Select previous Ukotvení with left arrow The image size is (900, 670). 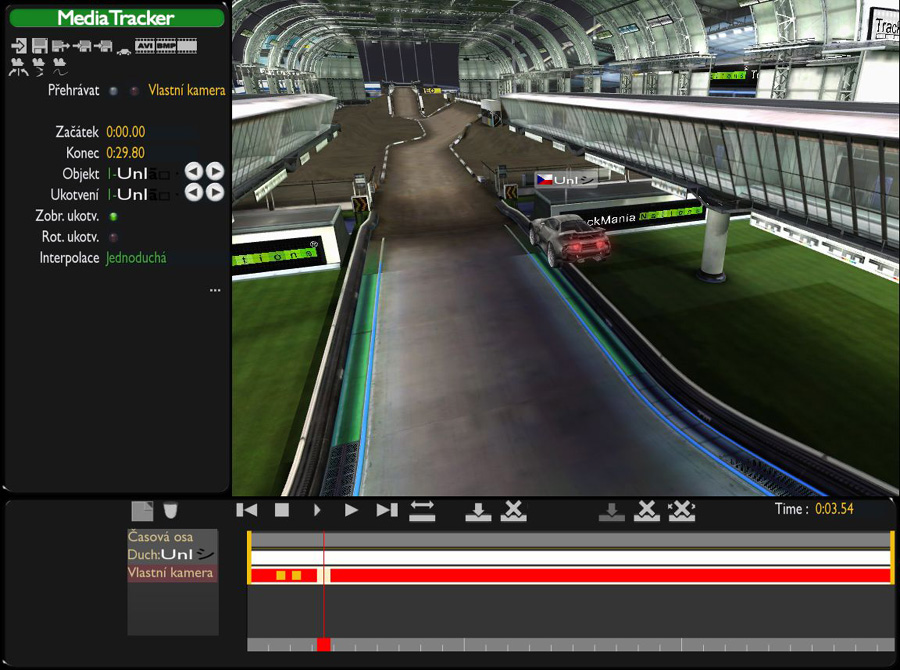pos(194,192)
